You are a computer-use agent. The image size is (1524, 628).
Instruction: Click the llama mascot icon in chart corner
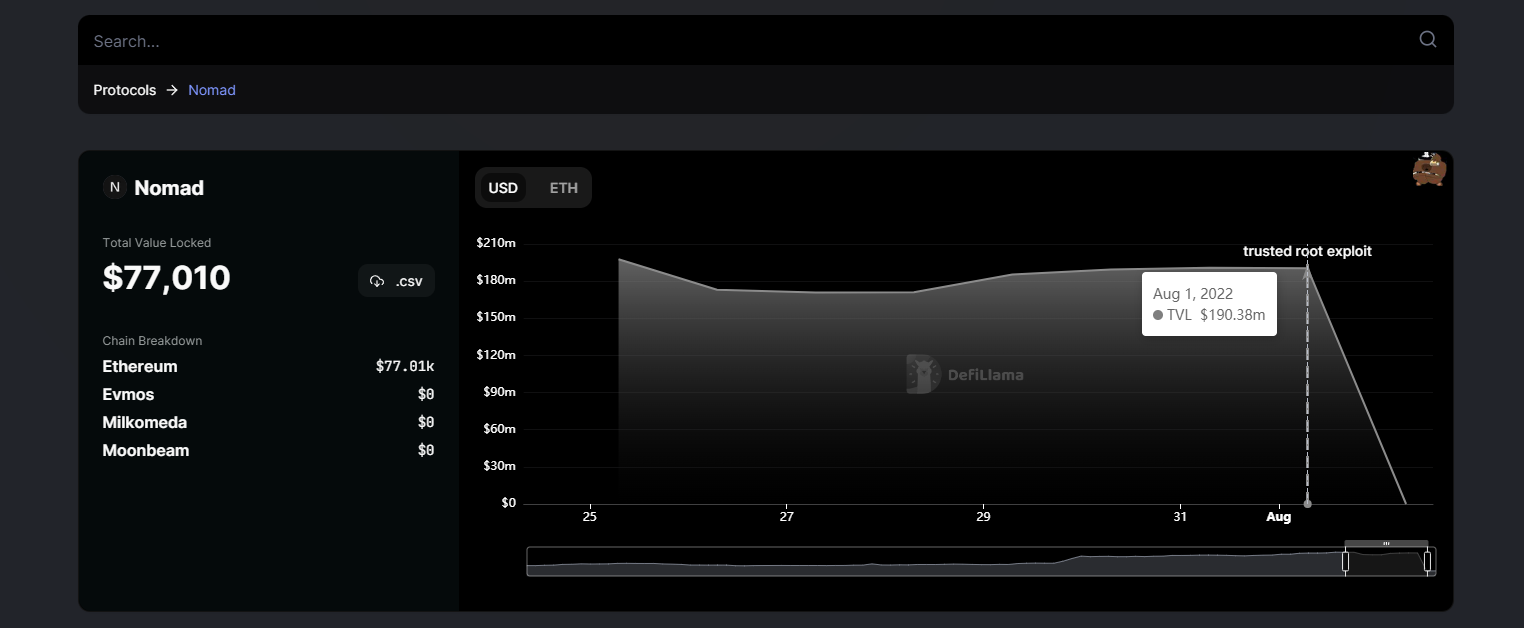tap(1429, 170)
